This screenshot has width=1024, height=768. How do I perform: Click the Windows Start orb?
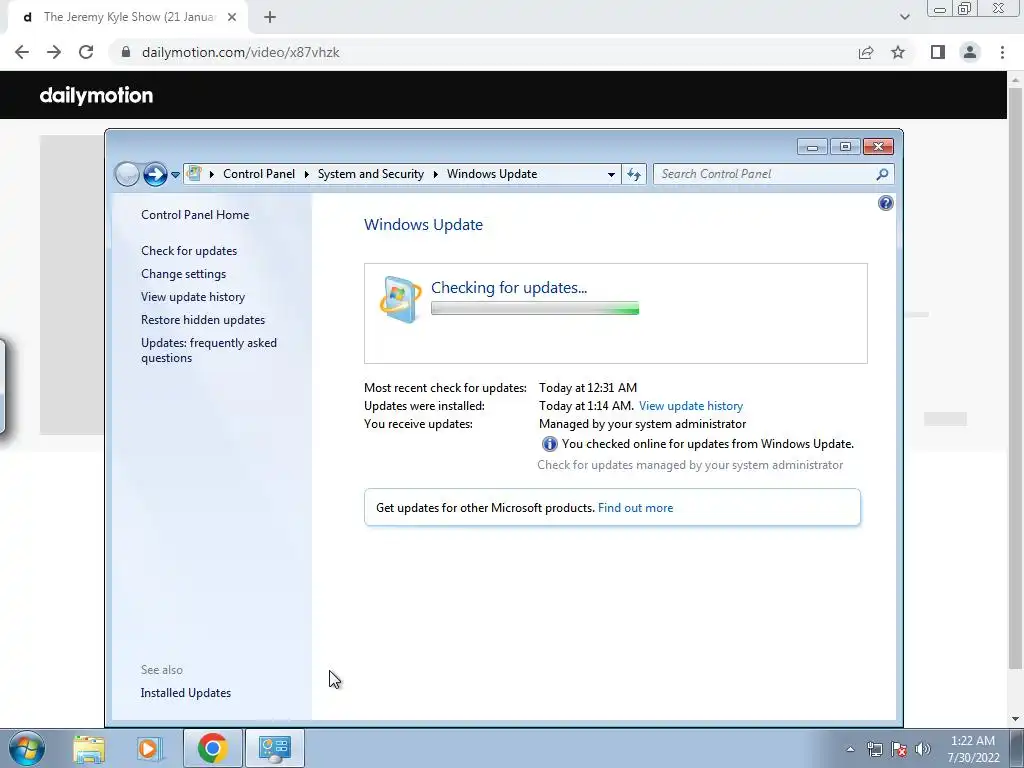pos(27,748)
